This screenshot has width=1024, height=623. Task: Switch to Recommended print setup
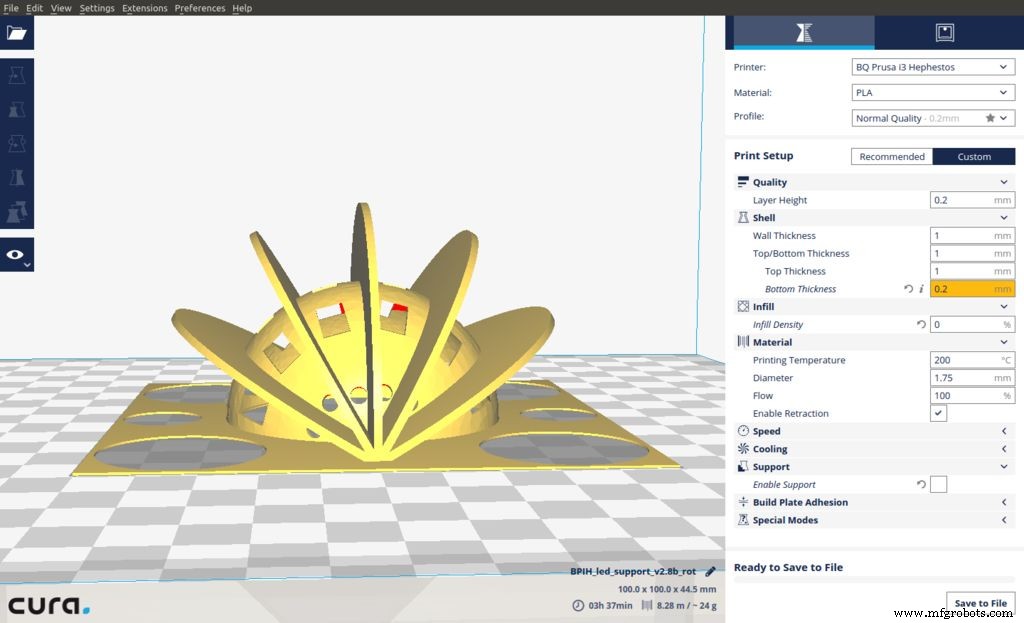coord(891,156)
